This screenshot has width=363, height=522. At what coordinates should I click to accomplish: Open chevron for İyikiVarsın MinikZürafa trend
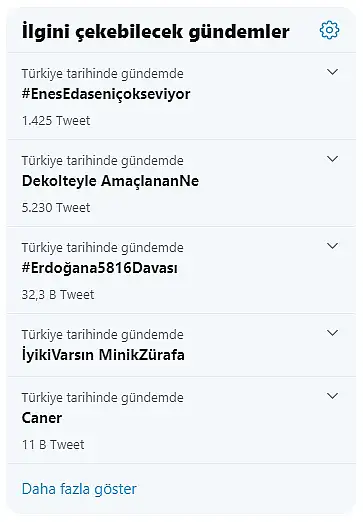pyautogui.click(x=332, y=333)
